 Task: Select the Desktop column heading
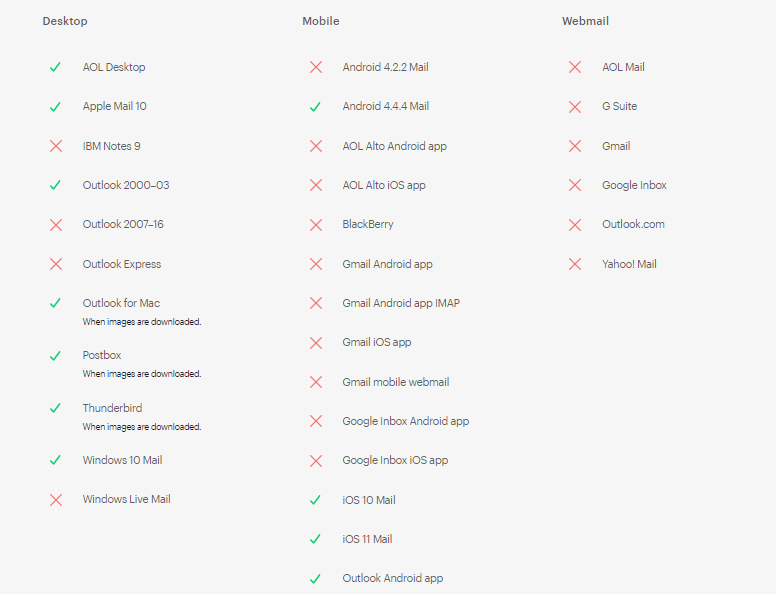pyautogui.click(x=64, y=21)
